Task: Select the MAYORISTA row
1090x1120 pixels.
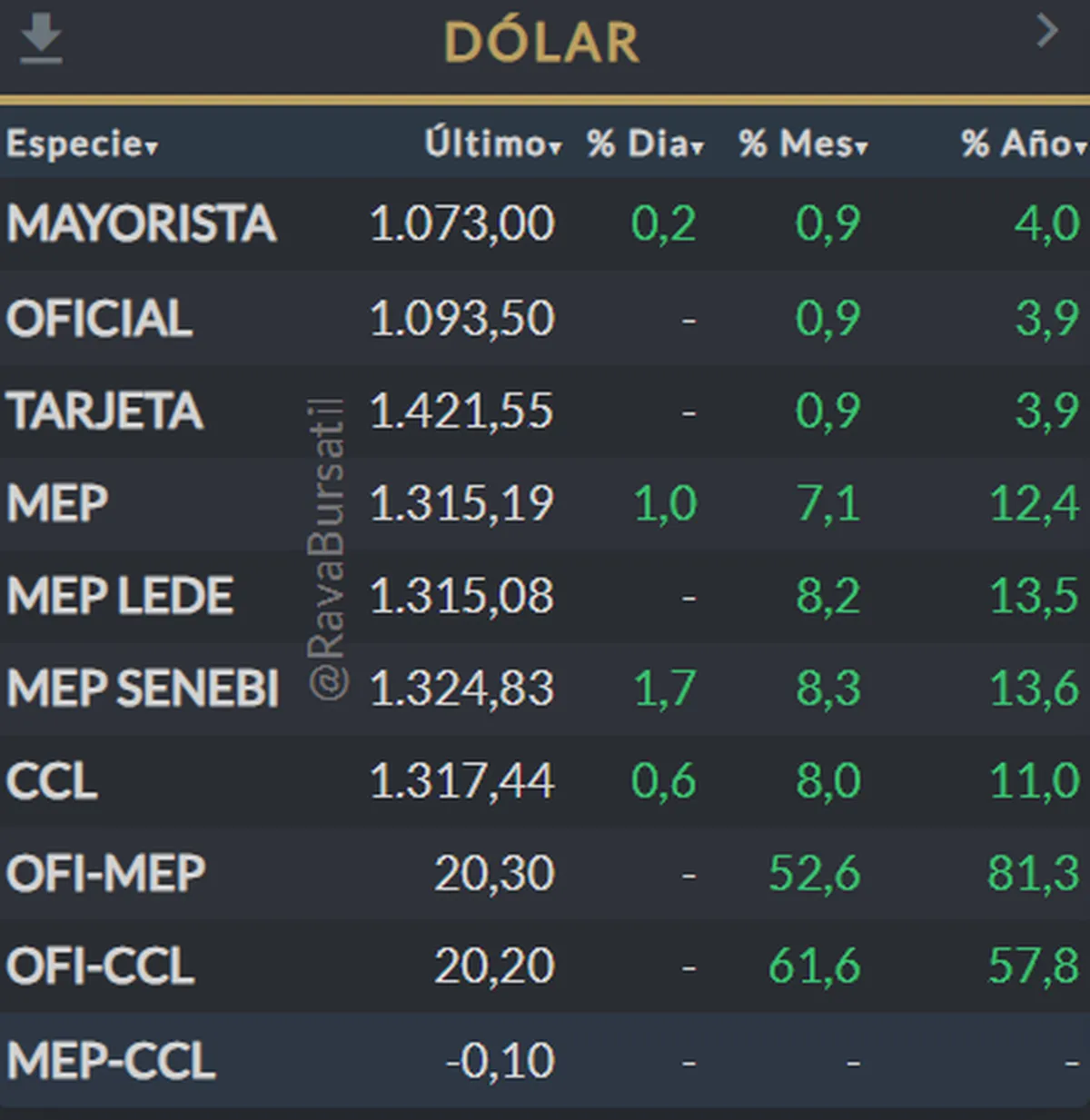Action: tap(545, 223)
